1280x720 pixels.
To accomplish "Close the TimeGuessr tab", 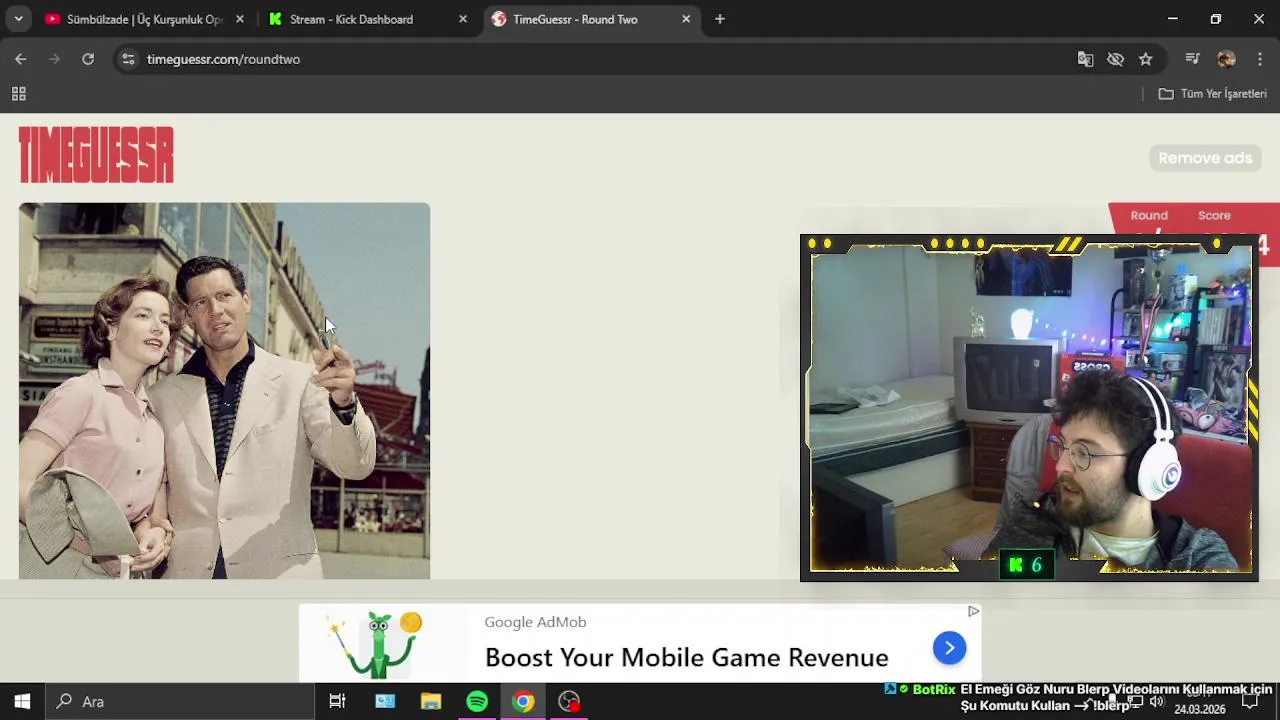I will [686, 19].
